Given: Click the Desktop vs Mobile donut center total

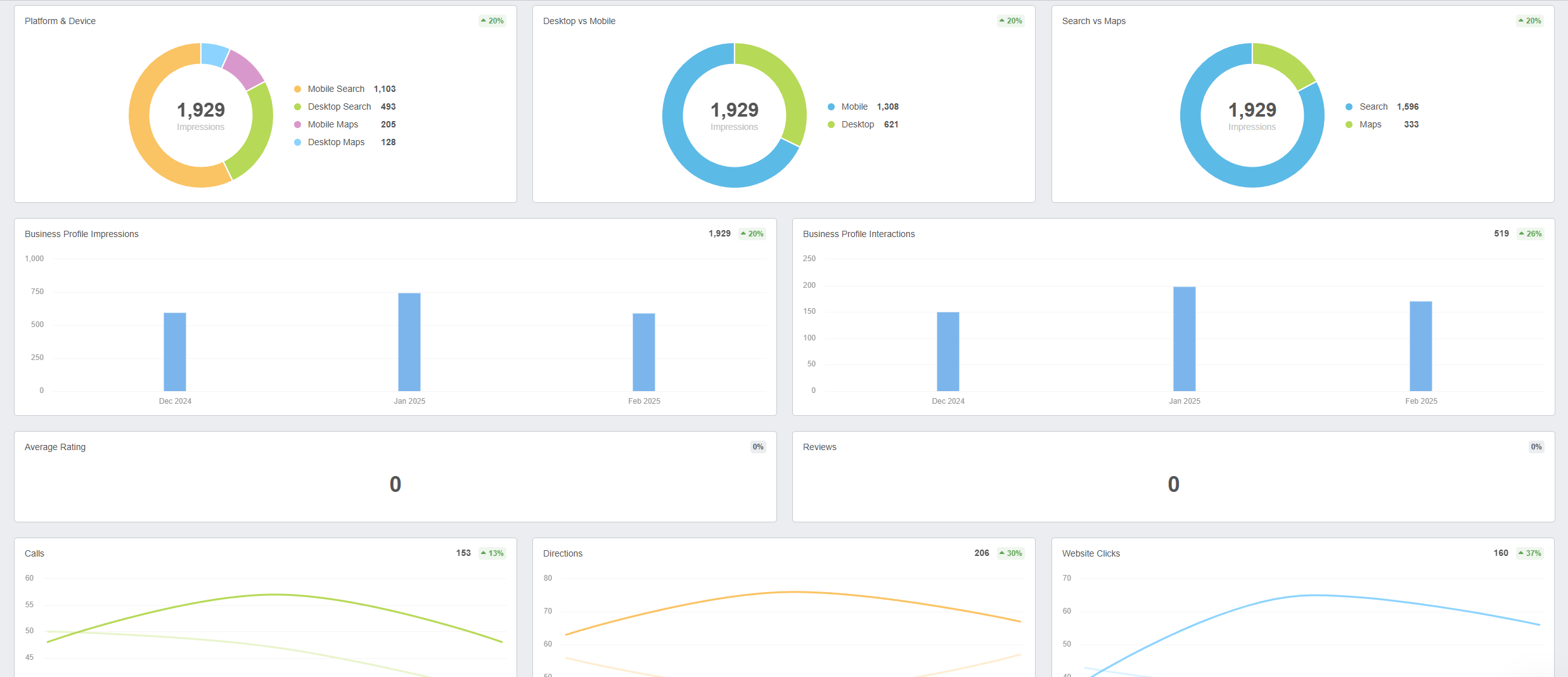Looking at the screenshot, I should [735, 110].
